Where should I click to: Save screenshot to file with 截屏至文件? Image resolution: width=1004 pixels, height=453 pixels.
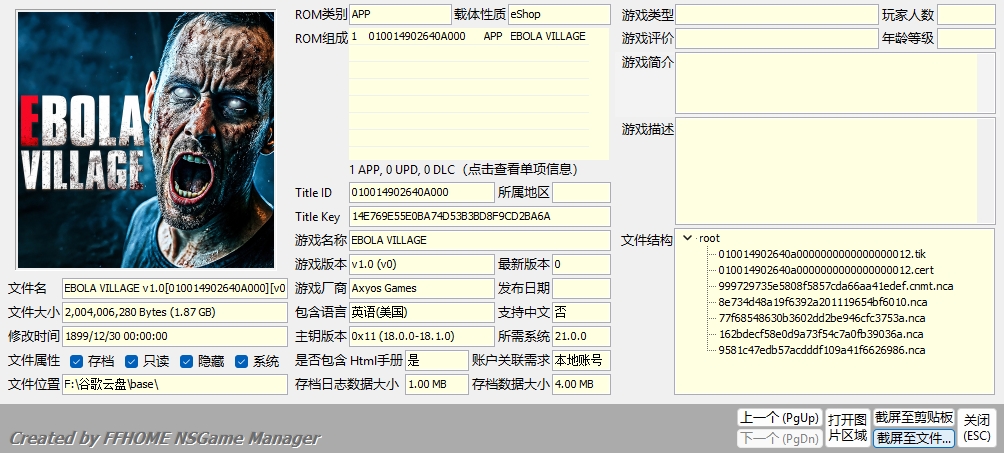pyautogui.click(x=913, y=438)
